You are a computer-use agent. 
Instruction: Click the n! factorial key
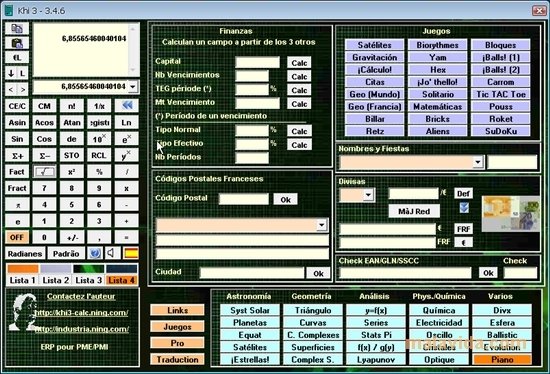[x=72, y=106]
